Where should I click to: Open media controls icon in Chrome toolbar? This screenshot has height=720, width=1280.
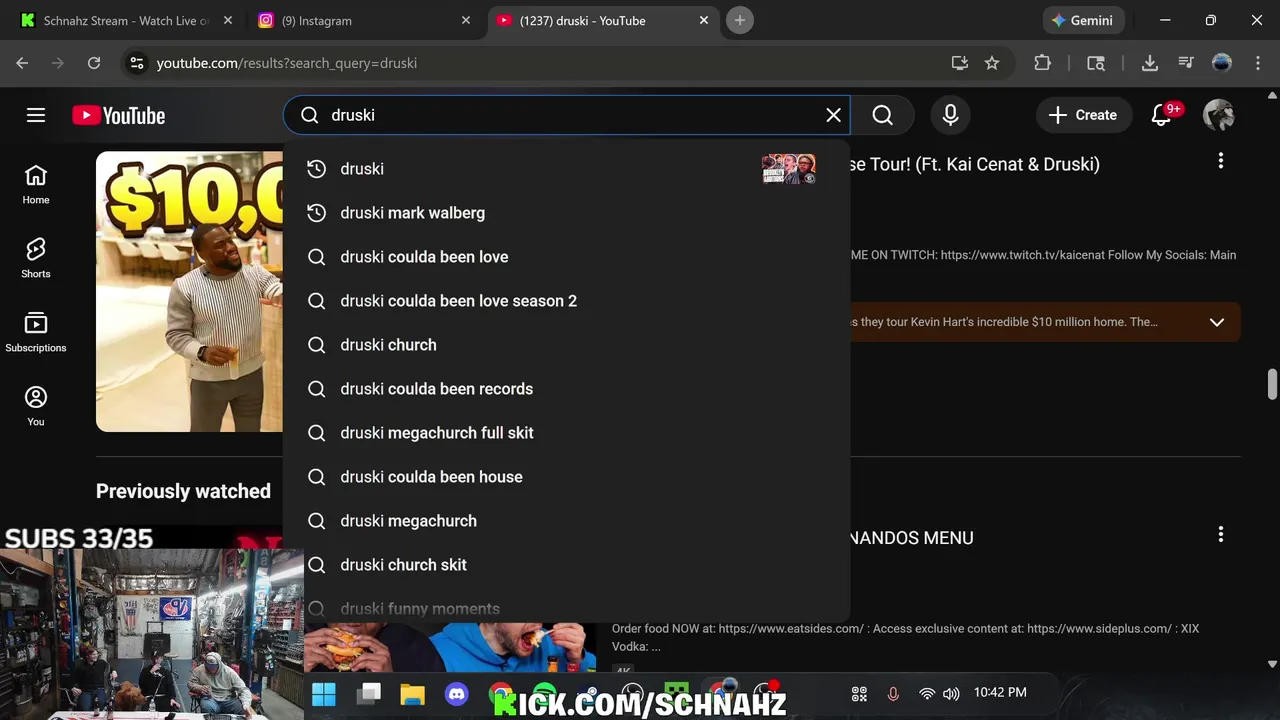click(x=1186, y=63)
